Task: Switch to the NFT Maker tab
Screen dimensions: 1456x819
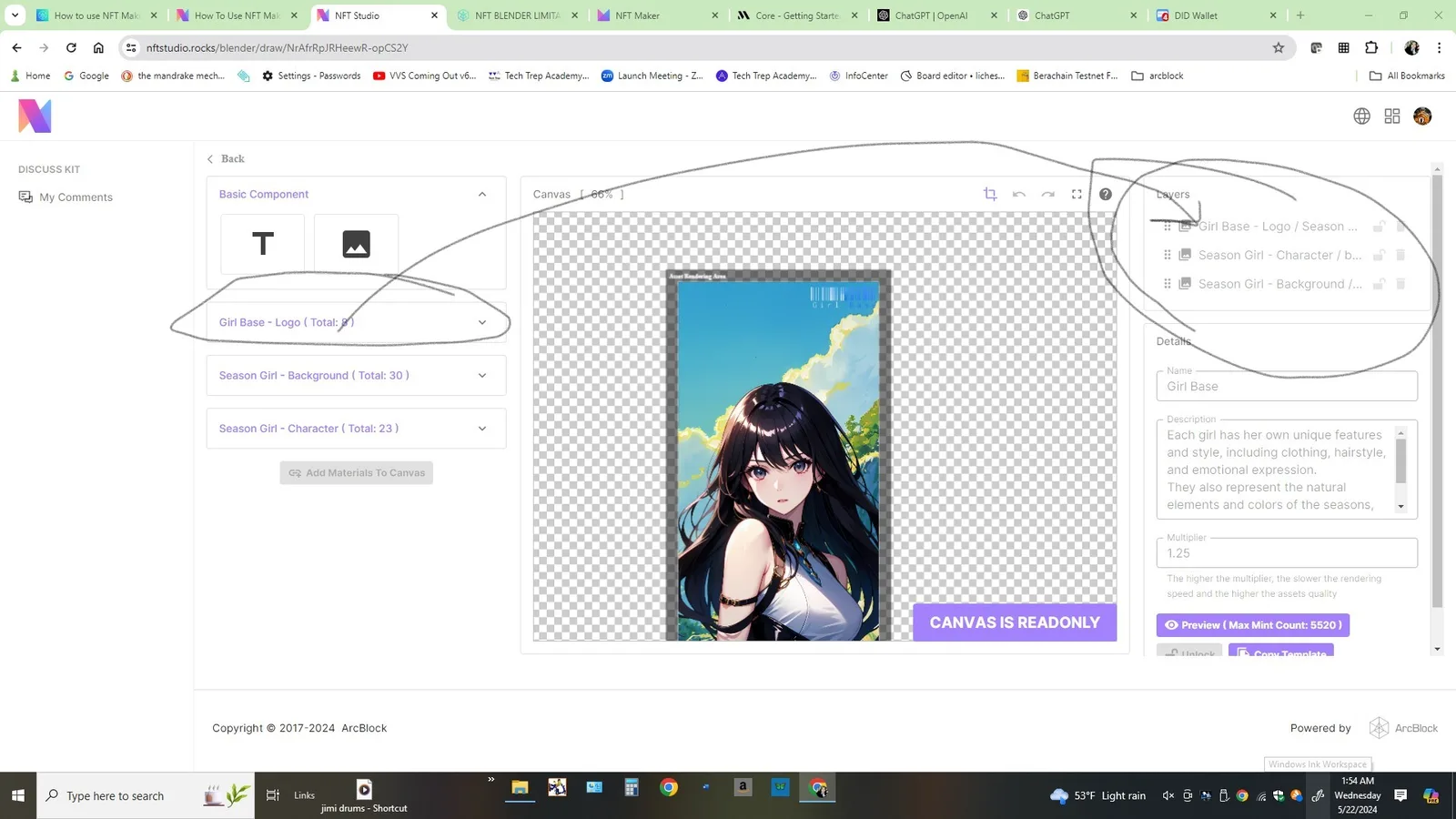Action: (656, 15)
